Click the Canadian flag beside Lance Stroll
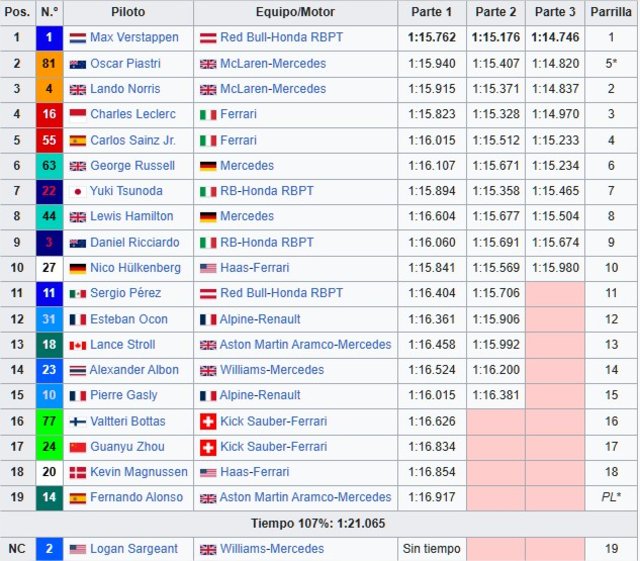640x561 pixels. pos(78,345)
